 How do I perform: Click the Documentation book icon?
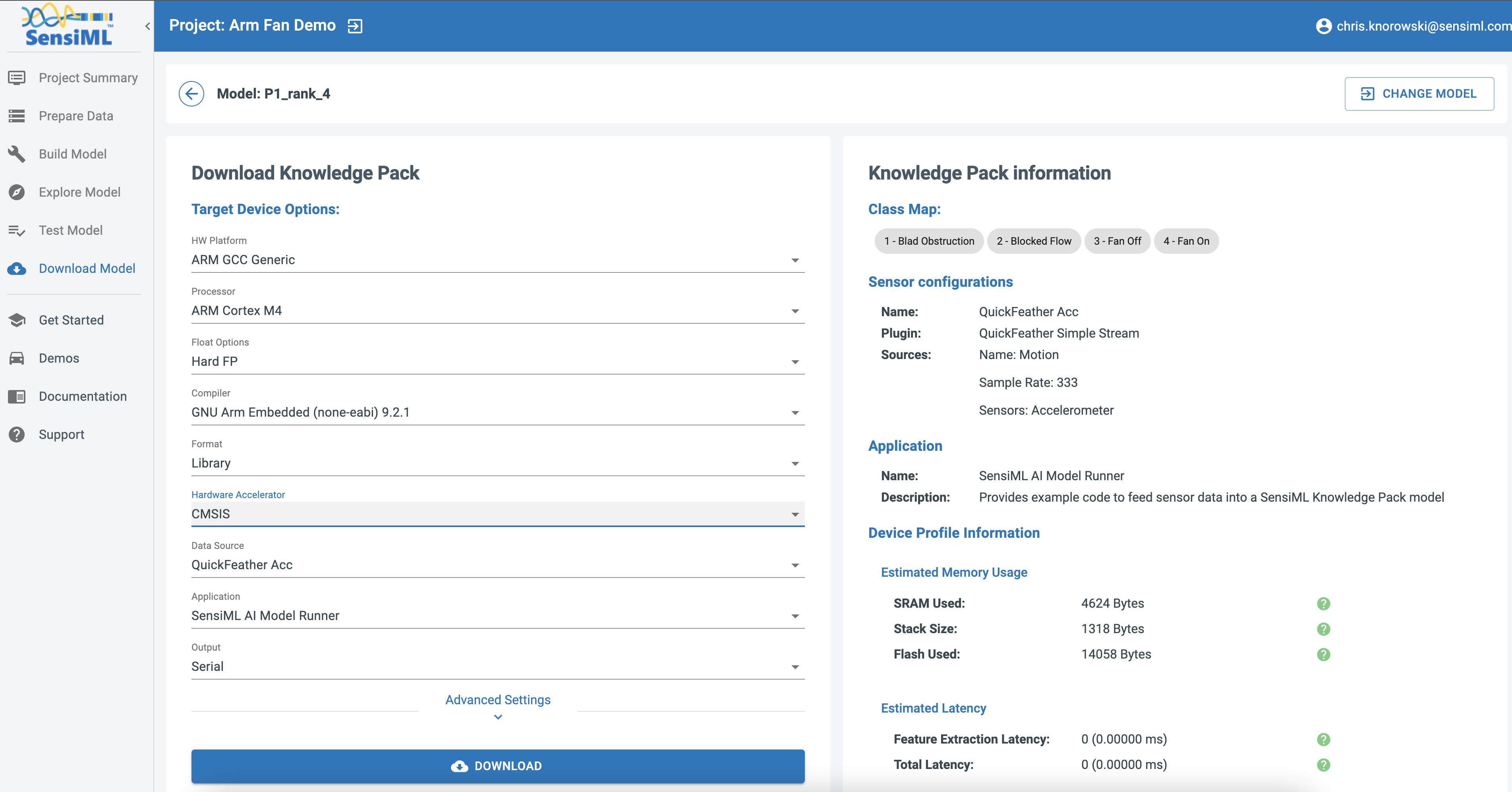click(16, 396)
